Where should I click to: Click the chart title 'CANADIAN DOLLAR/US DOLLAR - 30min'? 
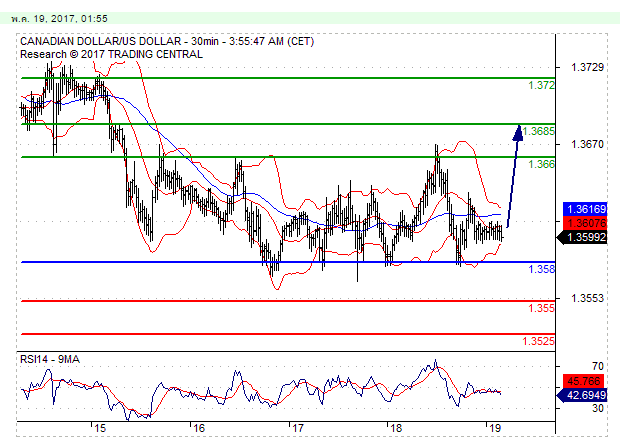click(x=119, y=42)
